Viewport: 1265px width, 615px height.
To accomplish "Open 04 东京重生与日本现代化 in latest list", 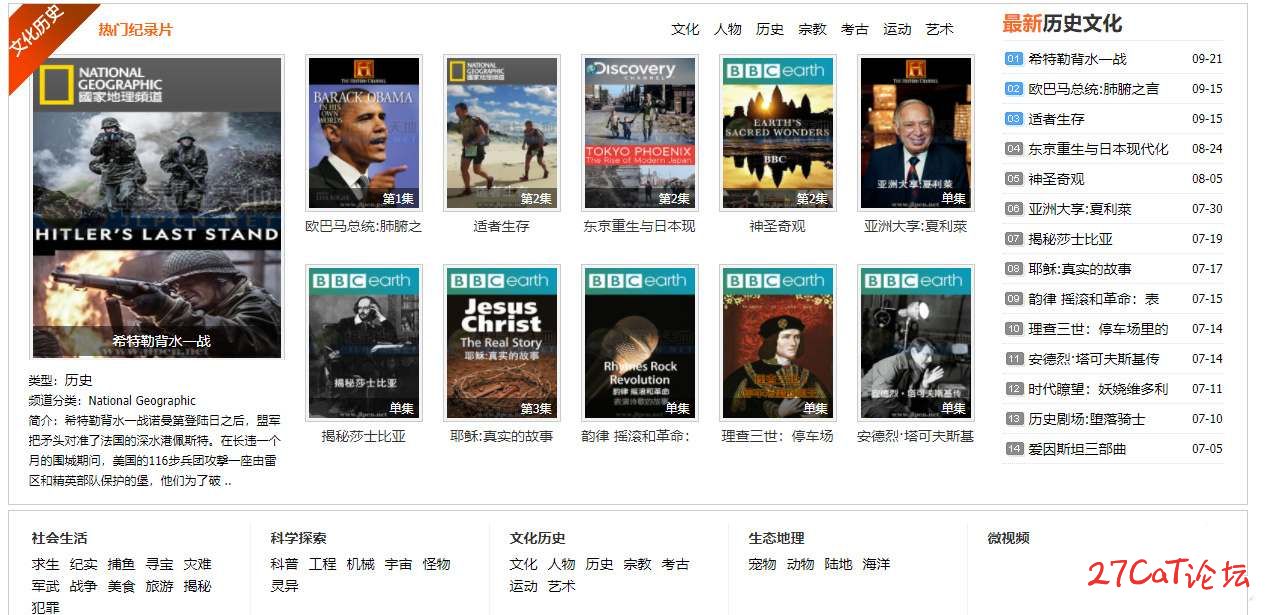I will coord(1098,149).
